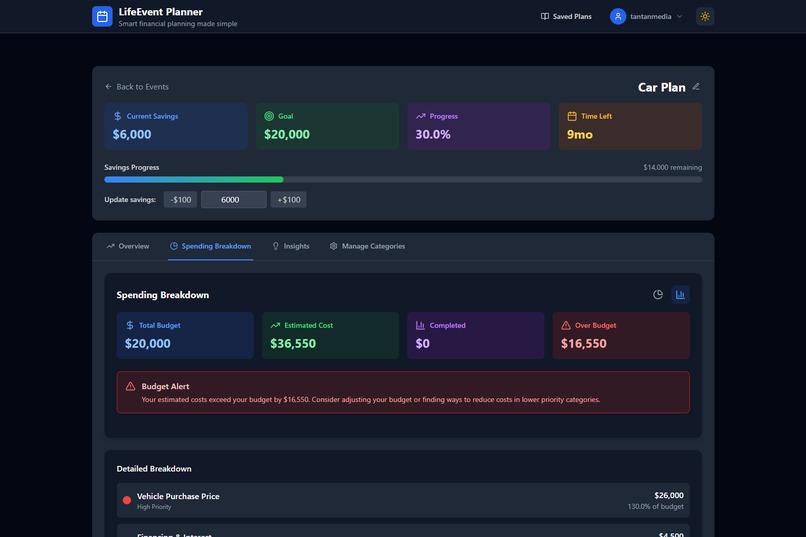Screen dimensions: 806x537
Task: Click the target icon in Goal card
Action: click(x=269, y=116)
